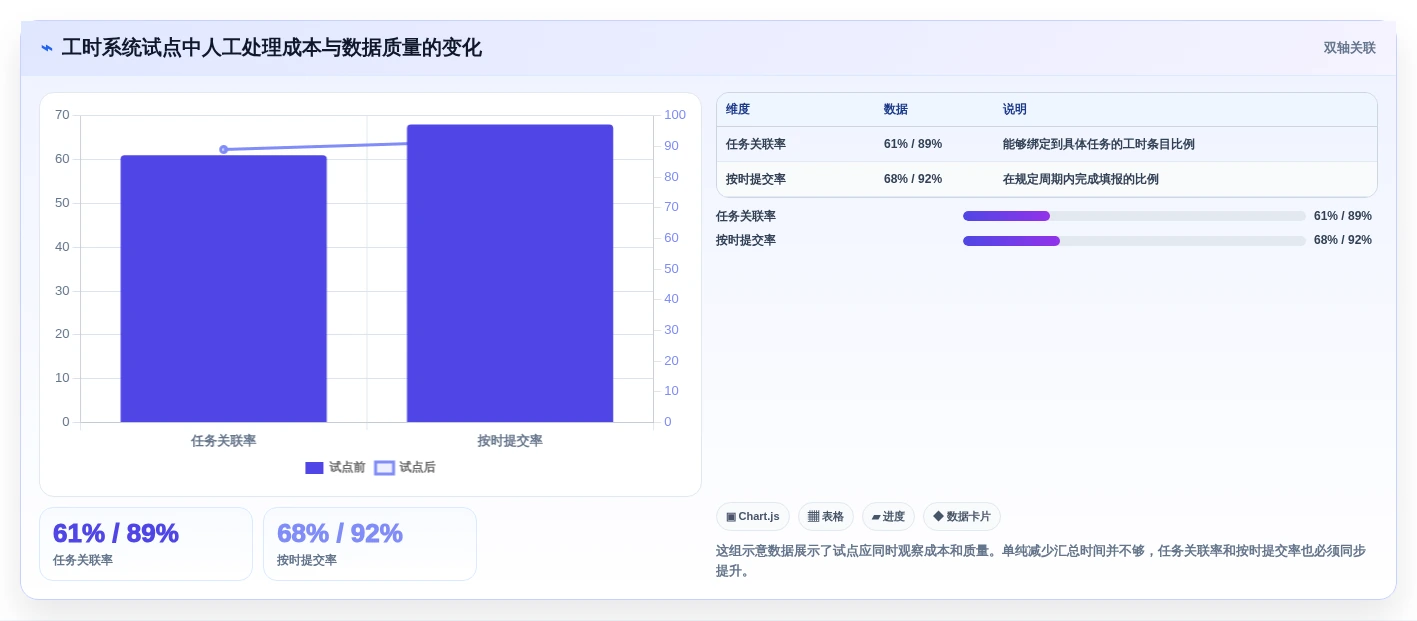Click the 任务关联率 table row cell
Screen dimensions: 1417x621
(756, 144)
